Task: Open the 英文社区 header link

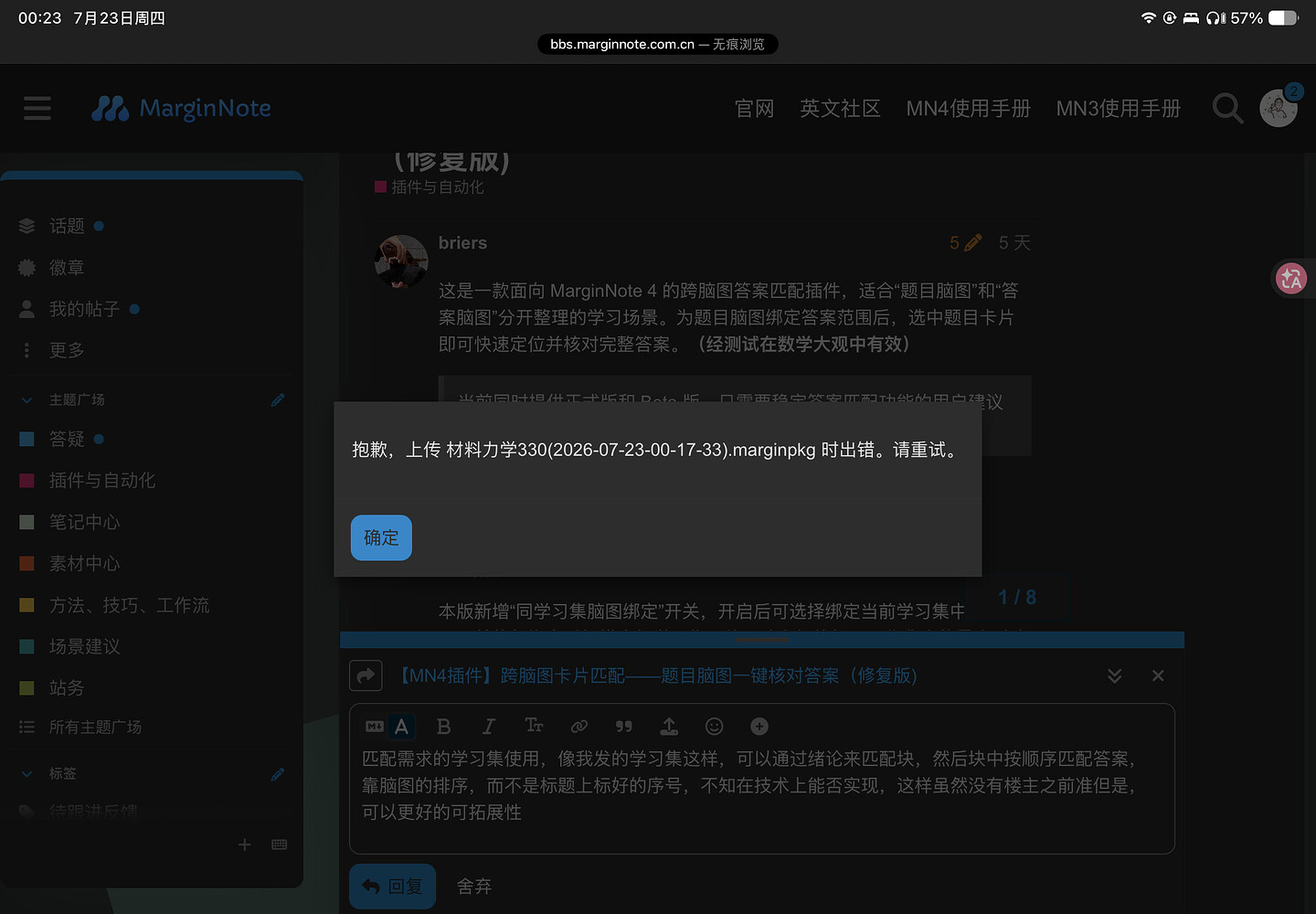Action: coord(840,109)
